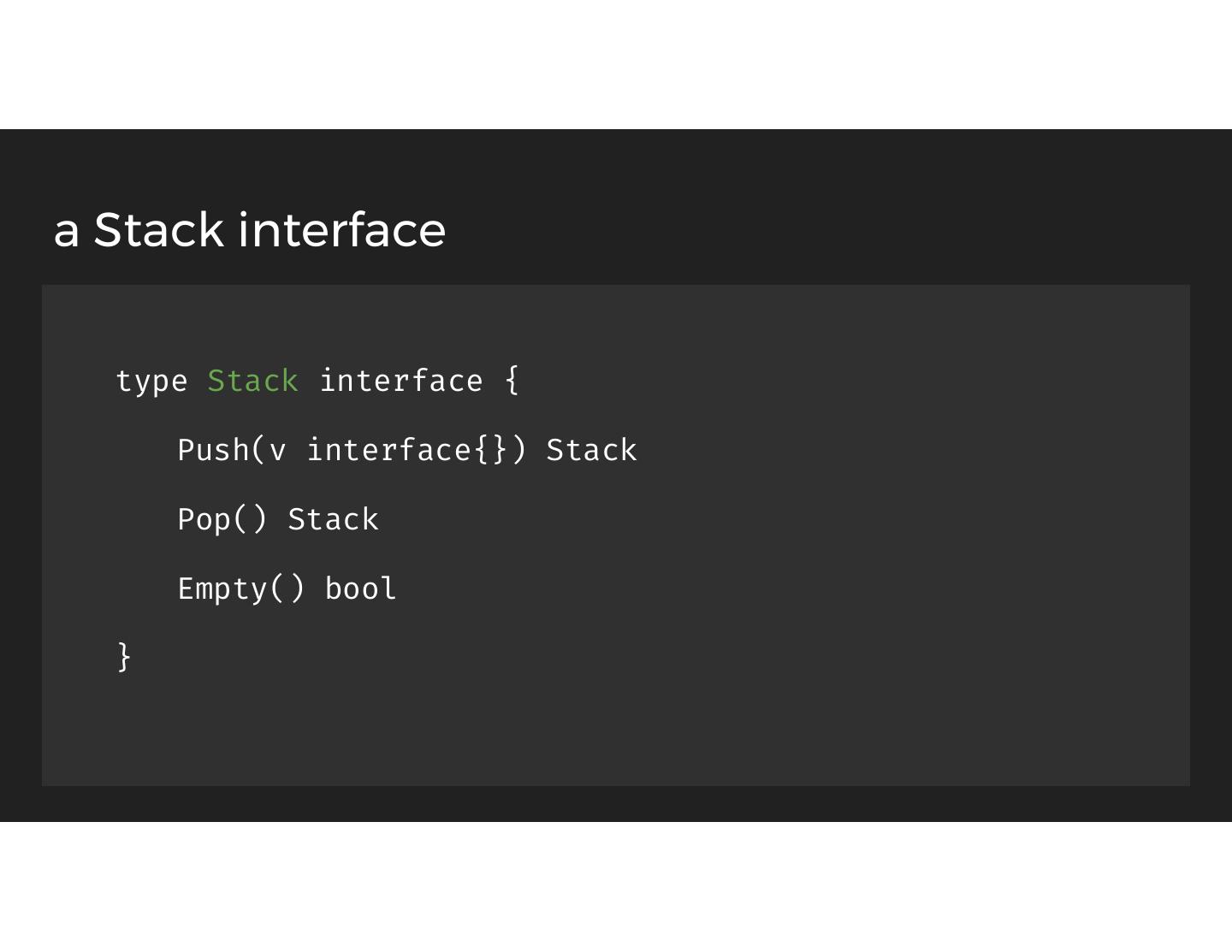Click the letter 'a' starting the slide title
1232x952 pixels.
(x=66, y=233)
